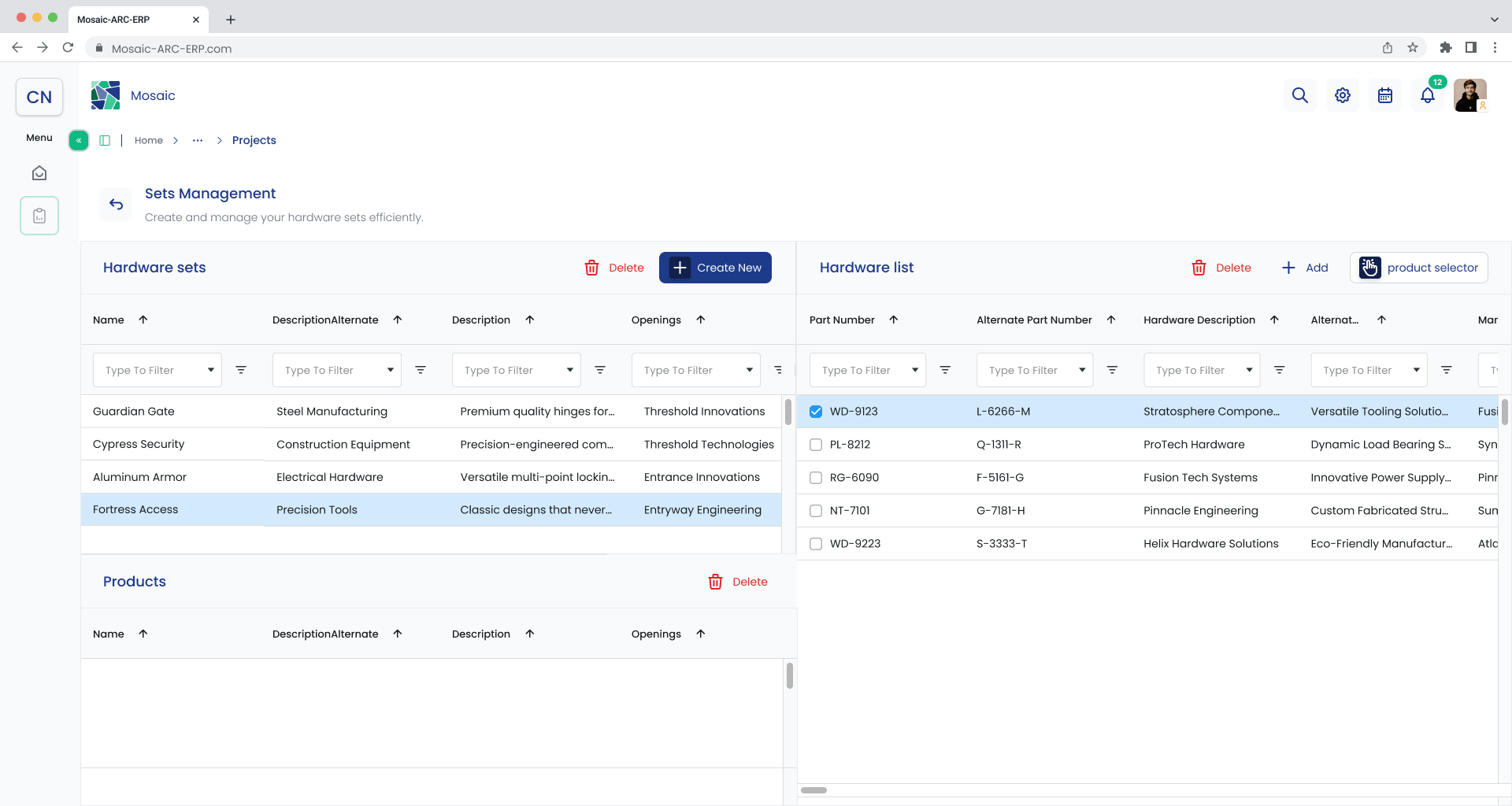Select the Guardian Gate row
Viewport: 1512px width, 806px height.
pyautogui.click(x=431, y=412)
